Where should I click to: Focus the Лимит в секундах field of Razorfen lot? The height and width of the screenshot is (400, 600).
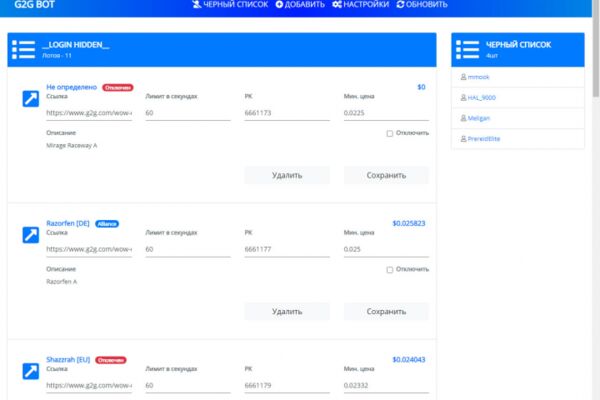tap(188, 249)
